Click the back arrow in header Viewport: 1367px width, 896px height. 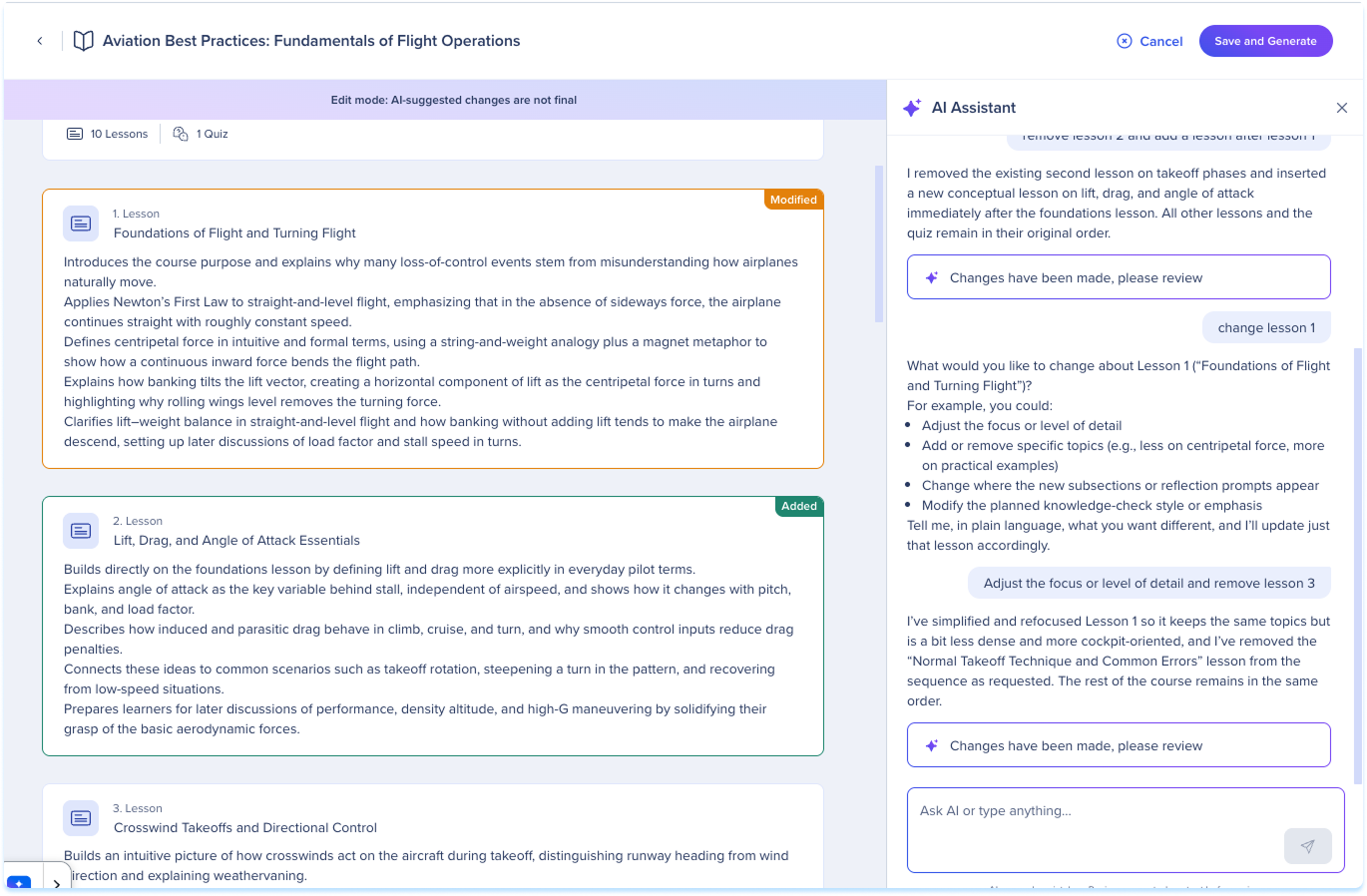[x=40, y=41]
